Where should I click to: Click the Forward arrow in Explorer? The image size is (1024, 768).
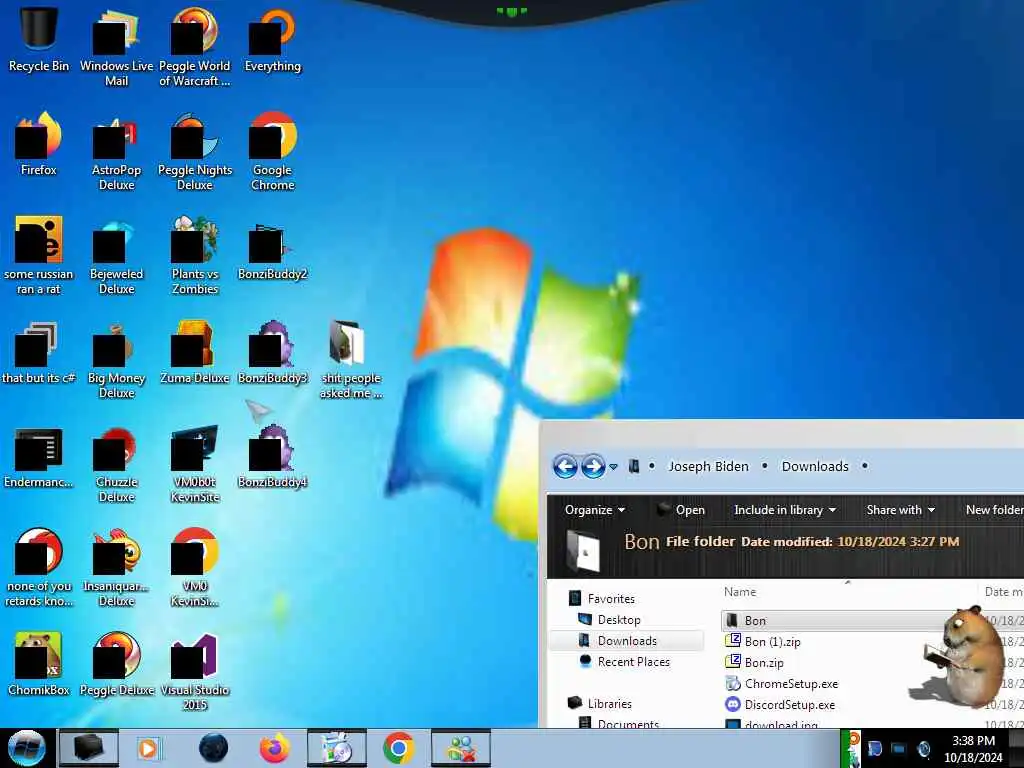pos(592,466)
